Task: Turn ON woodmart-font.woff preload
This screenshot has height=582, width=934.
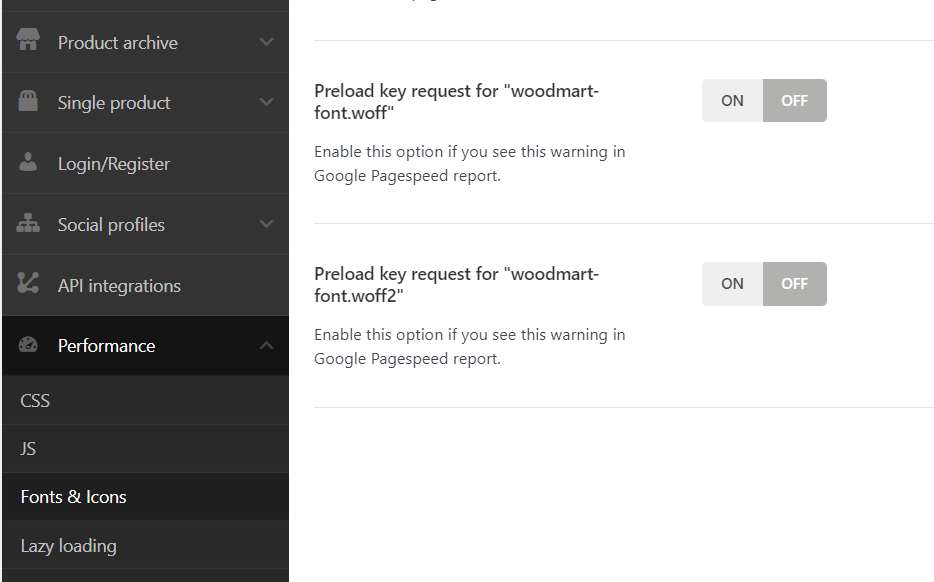Action: pos(732,101)
